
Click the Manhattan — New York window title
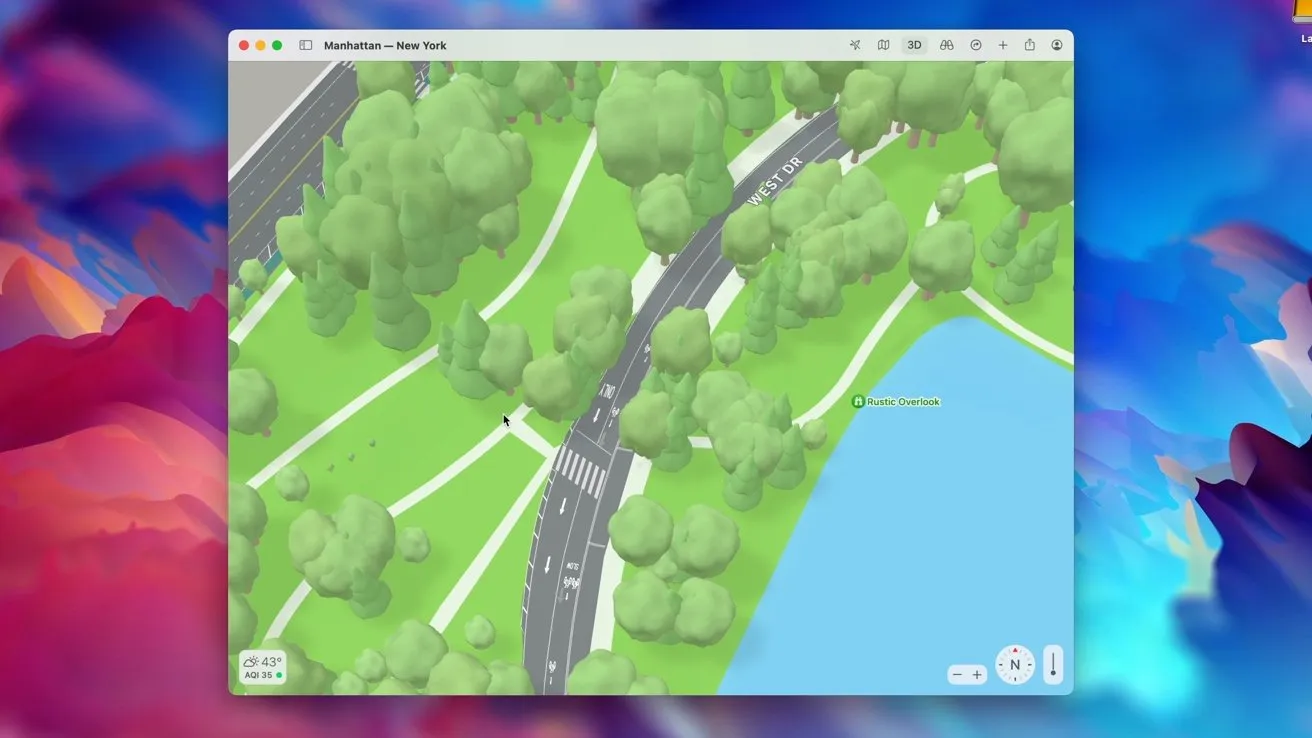click(x=385, y=45)
